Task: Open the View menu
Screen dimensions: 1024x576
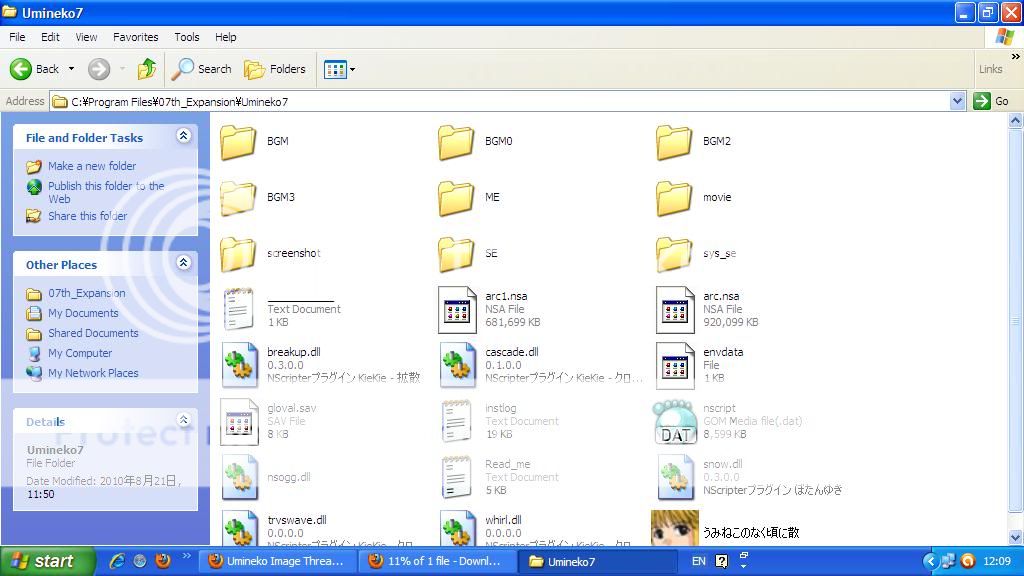Action: click(x=86, y=37)
